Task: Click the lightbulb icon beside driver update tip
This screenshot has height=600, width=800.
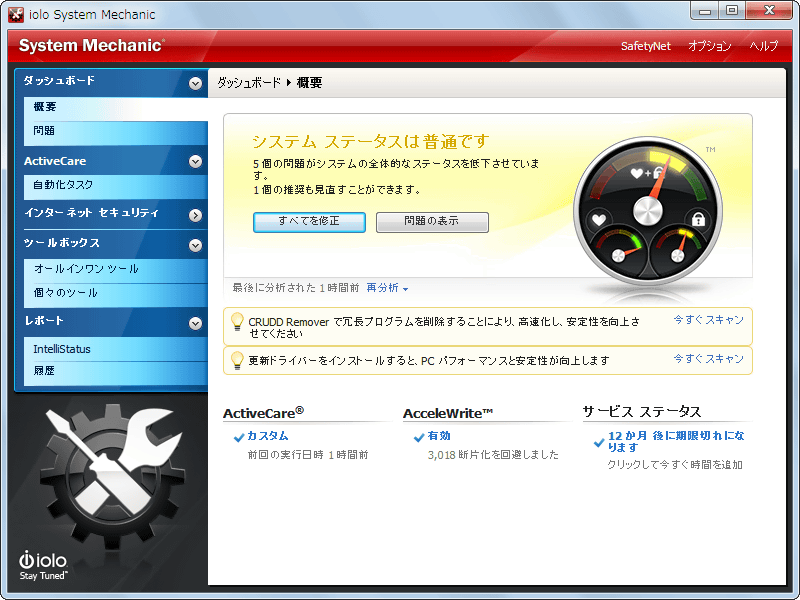Action: [x=237, y=360]
